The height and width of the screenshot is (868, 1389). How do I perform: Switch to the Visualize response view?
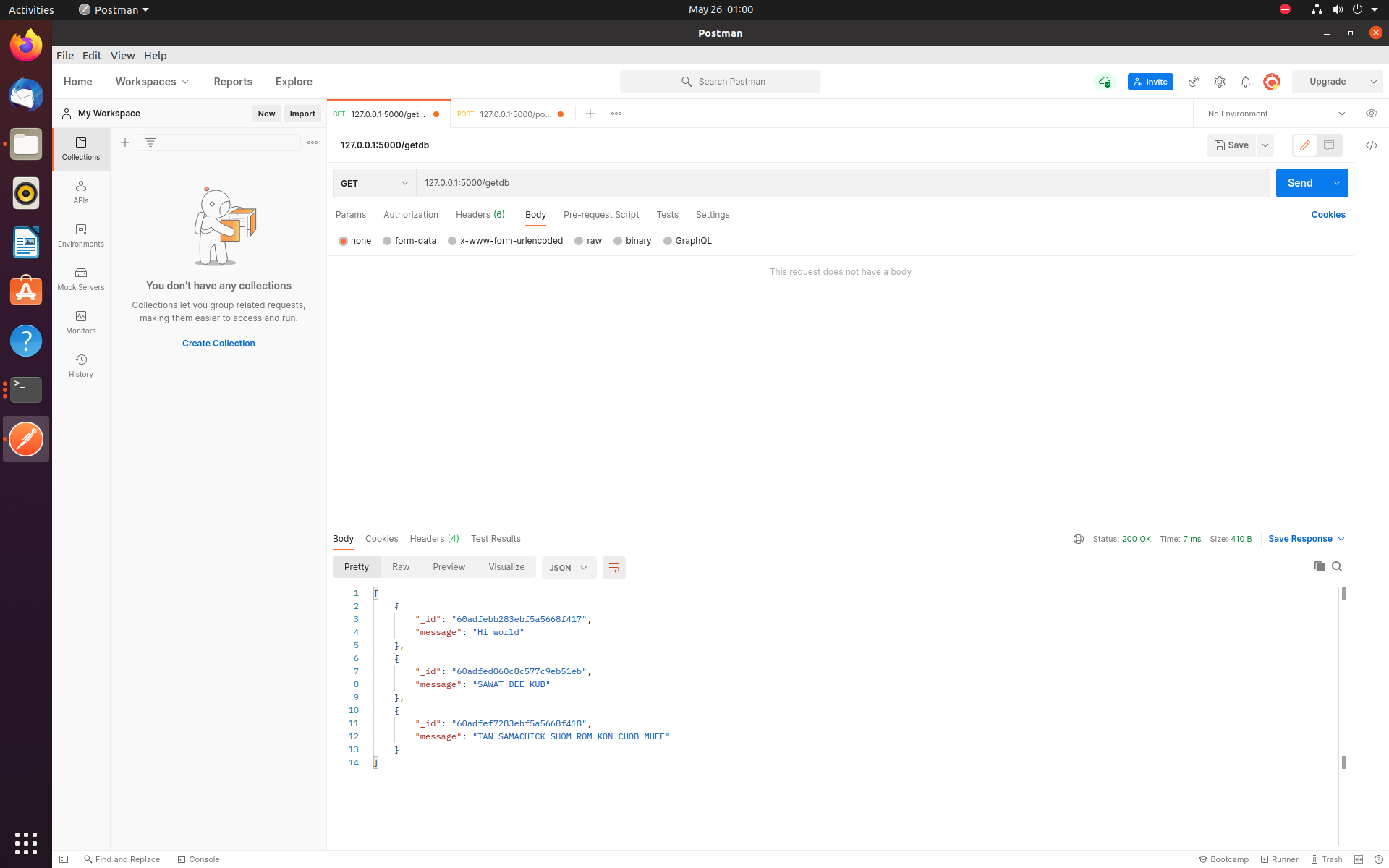tap(506, 566)
